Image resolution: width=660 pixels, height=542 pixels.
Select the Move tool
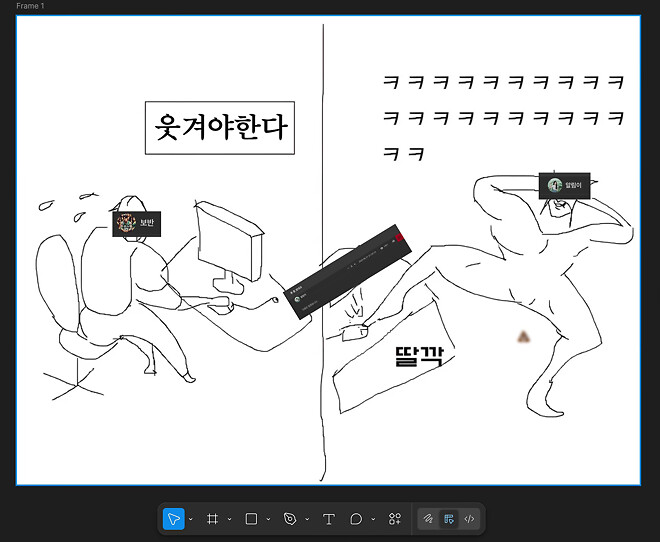[x=174, y=519]
